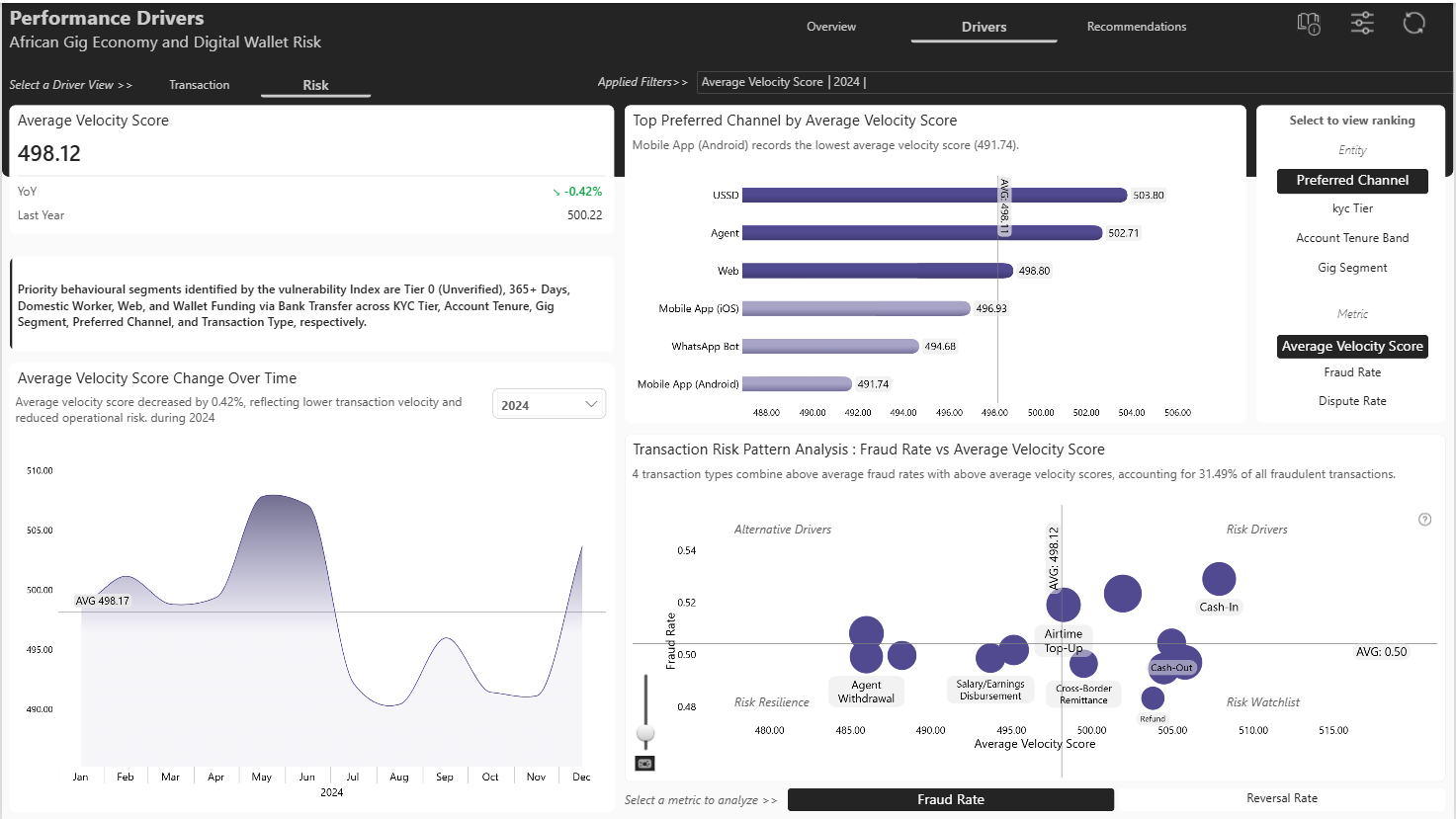The image size is (1456, 819).
Task: Select kyc Tier entity option
Action: [x=1352, y=208]
